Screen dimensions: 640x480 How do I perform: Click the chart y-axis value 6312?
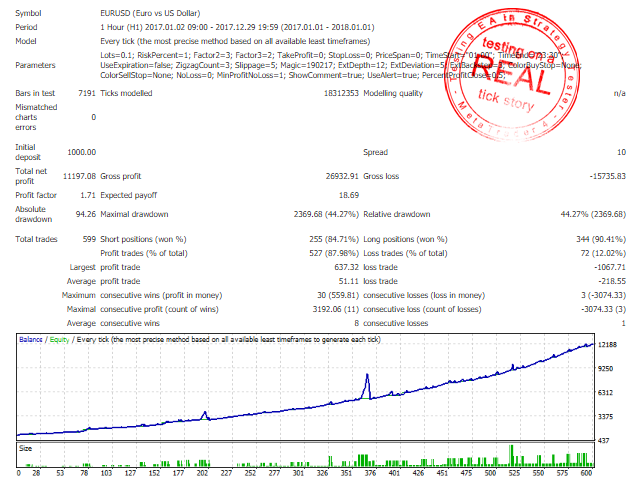[x=605, y=392]
